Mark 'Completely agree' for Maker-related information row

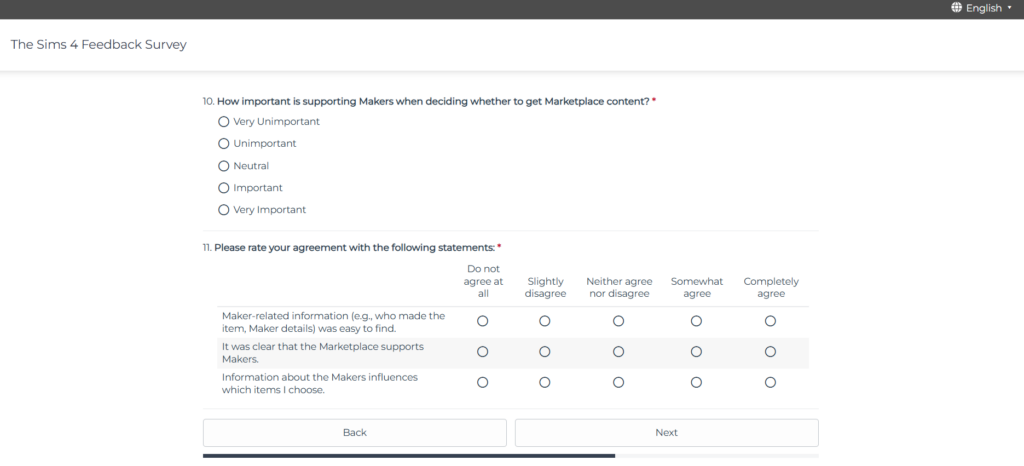tap(771, 321)
